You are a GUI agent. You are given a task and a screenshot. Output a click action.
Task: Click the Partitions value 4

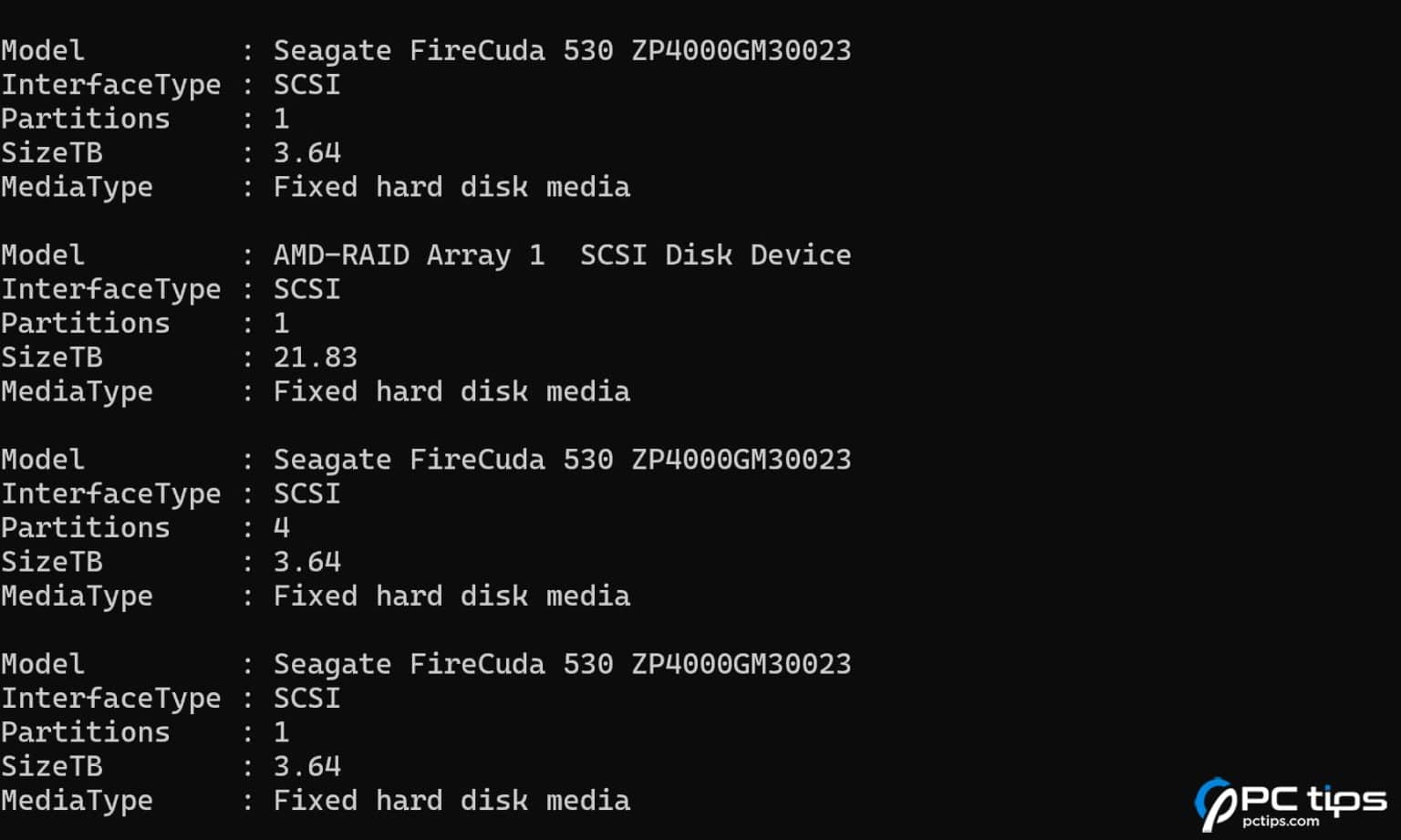pos(282,528)
